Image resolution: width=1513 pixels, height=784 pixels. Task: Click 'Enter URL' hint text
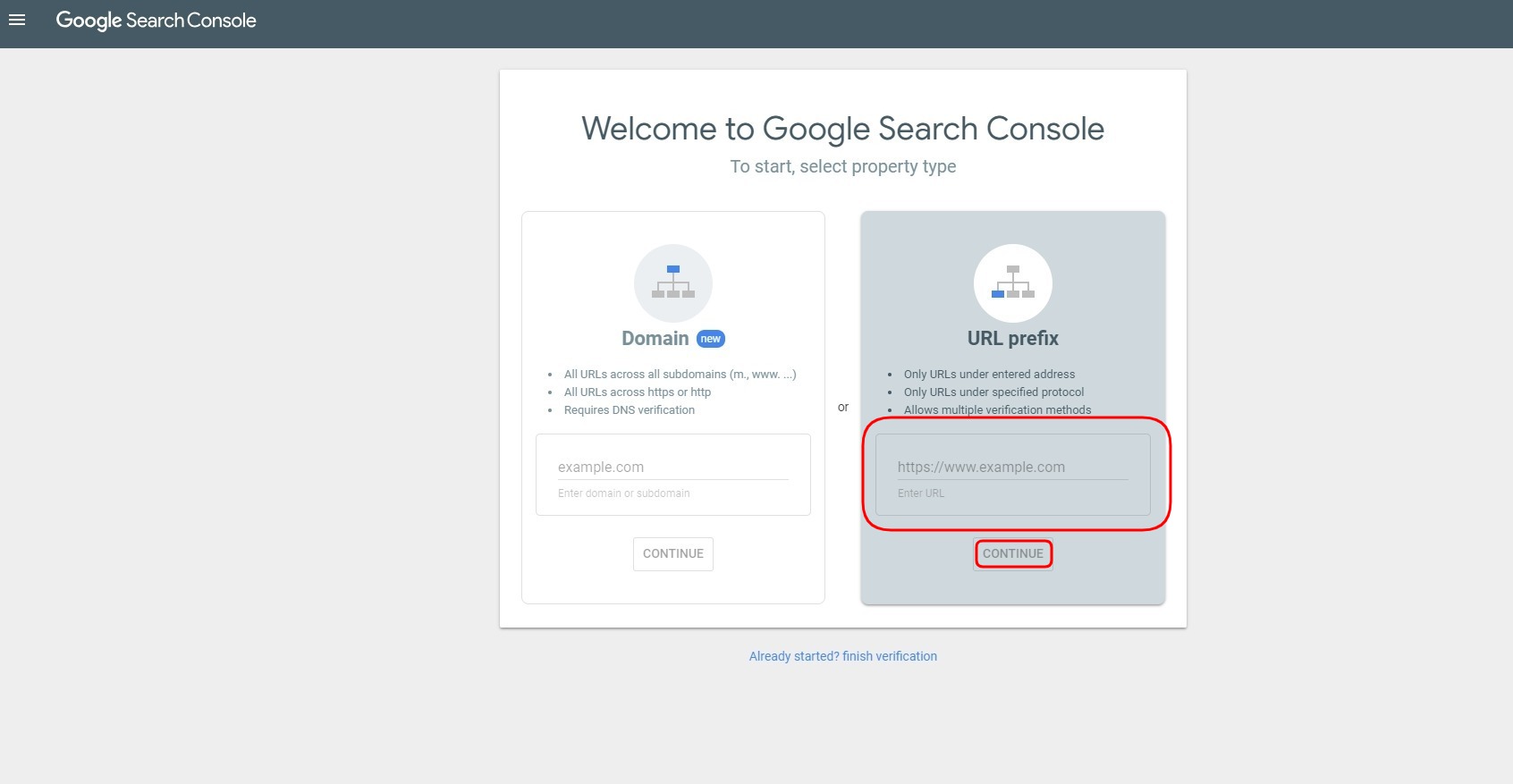tap(921, 493)
